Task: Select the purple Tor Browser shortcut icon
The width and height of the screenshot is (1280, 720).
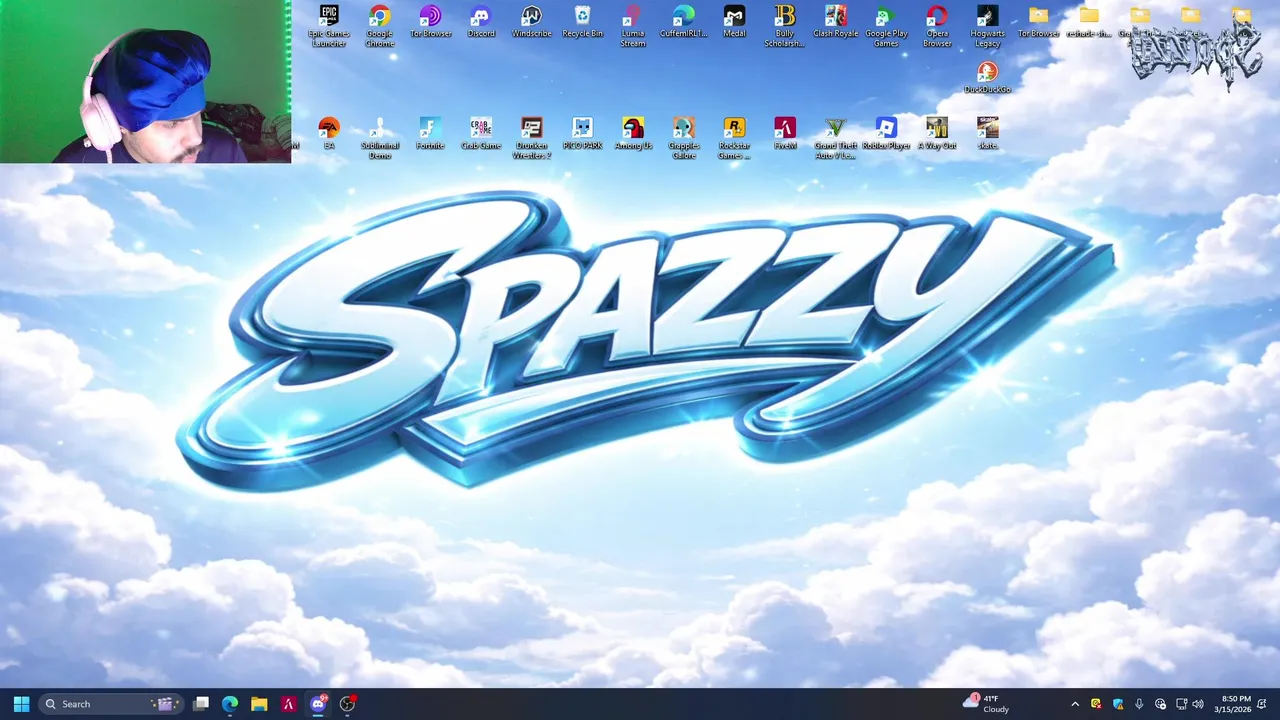Action: (430, 22)
